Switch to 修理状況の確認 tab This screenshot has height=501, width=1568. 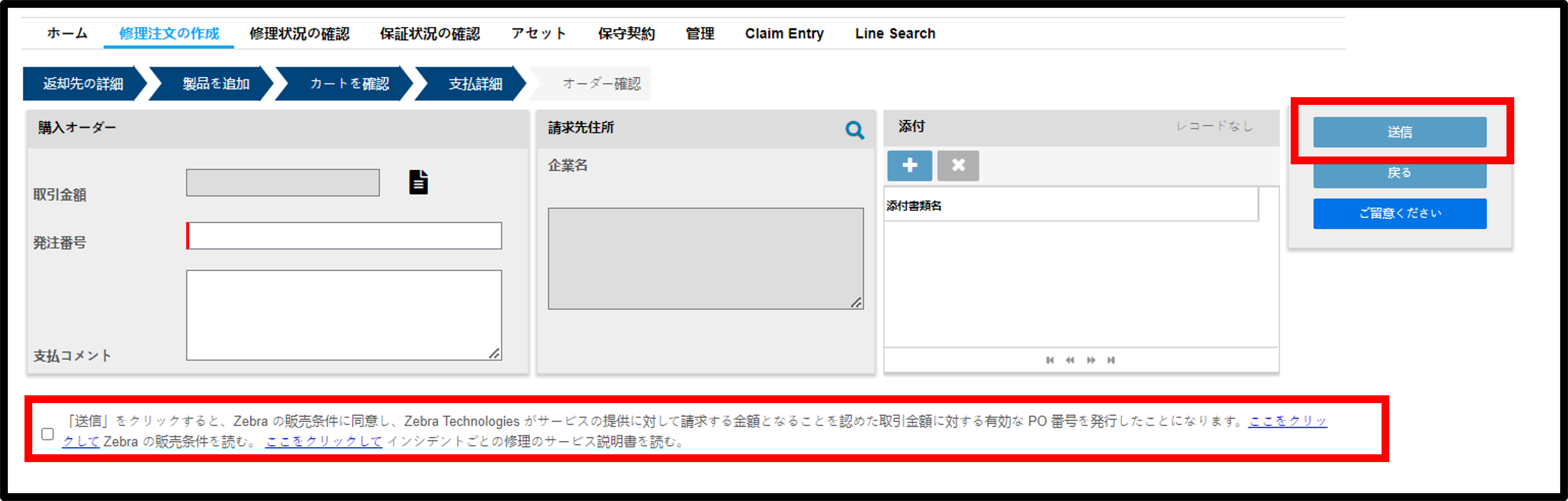300,33
